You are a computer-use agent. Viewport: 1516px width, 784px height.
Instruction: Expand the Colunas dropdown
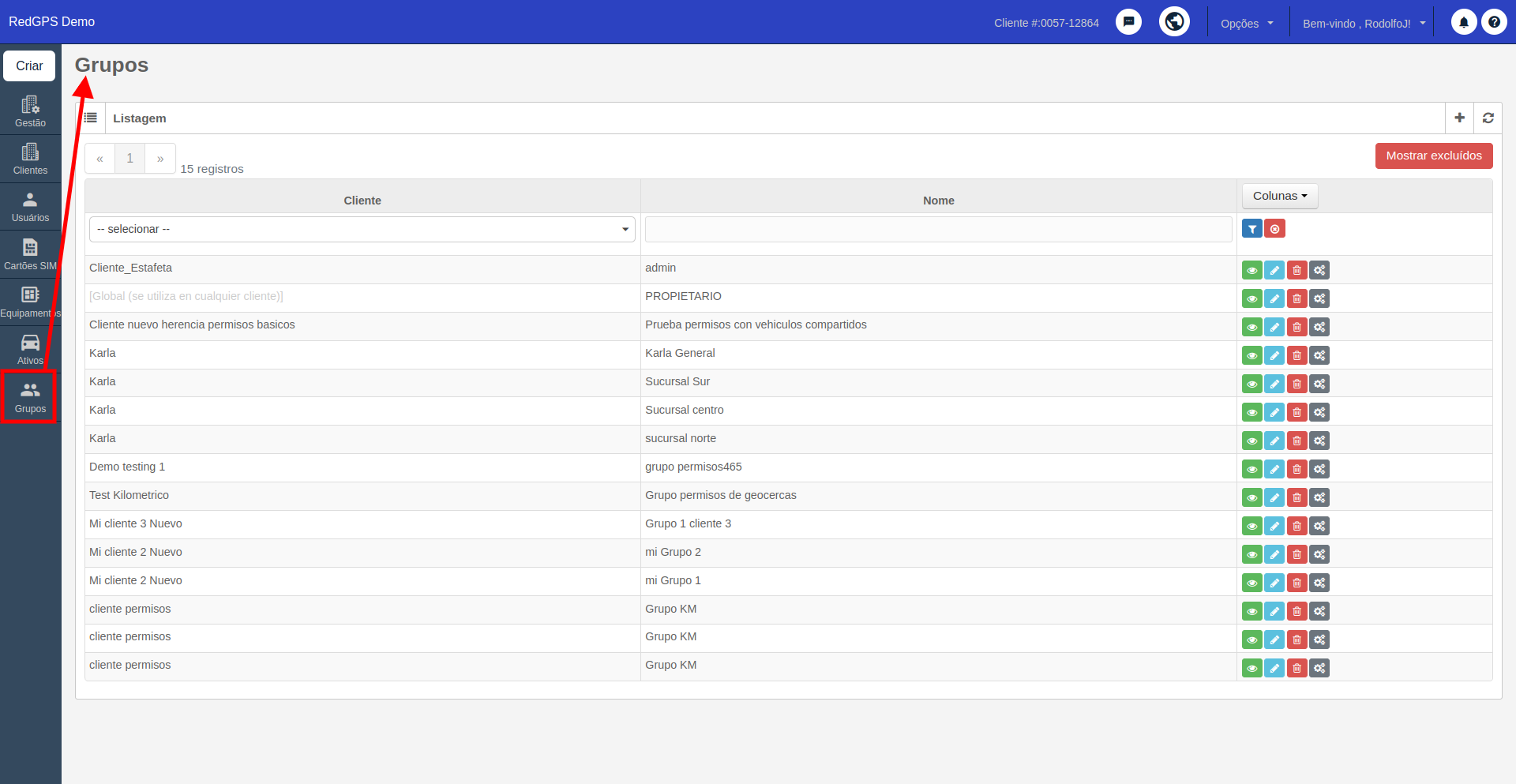coord(1280,196)
